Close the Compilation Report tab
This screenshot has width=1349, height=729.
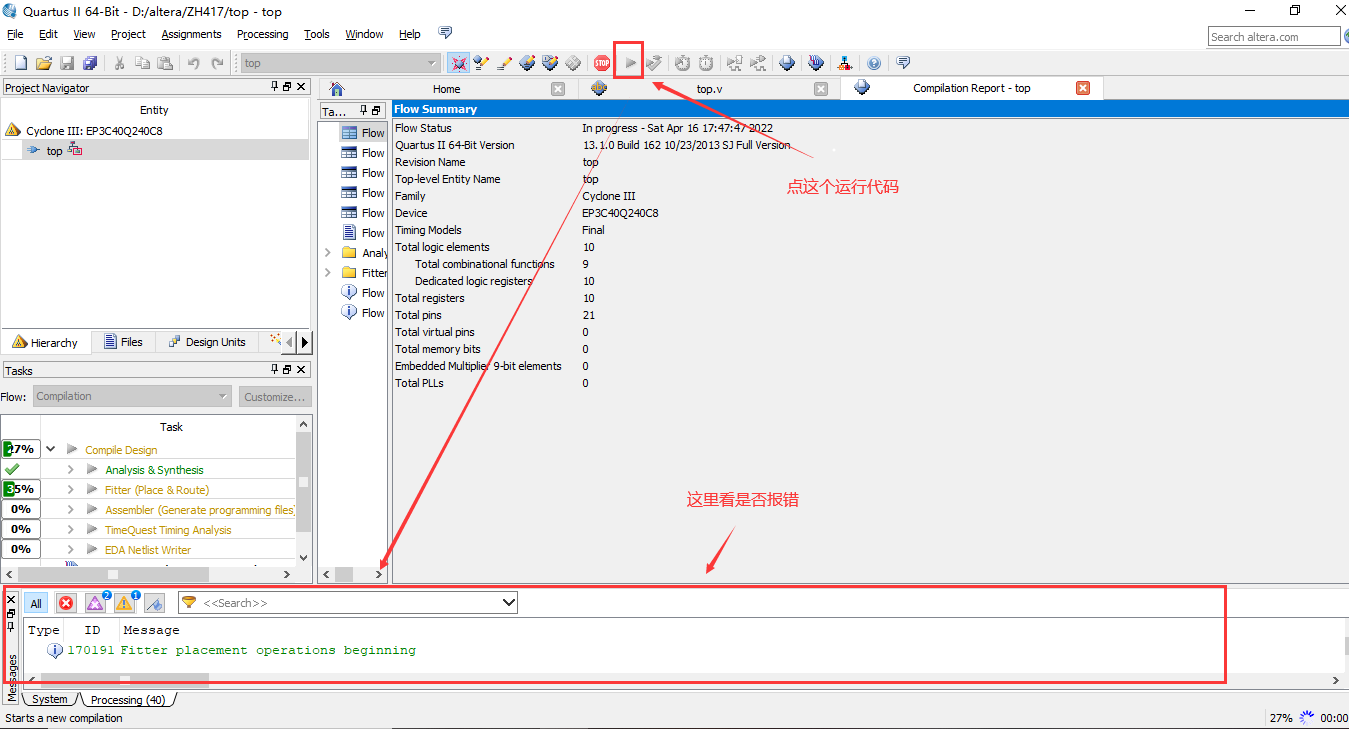[x=1082, y=88]
